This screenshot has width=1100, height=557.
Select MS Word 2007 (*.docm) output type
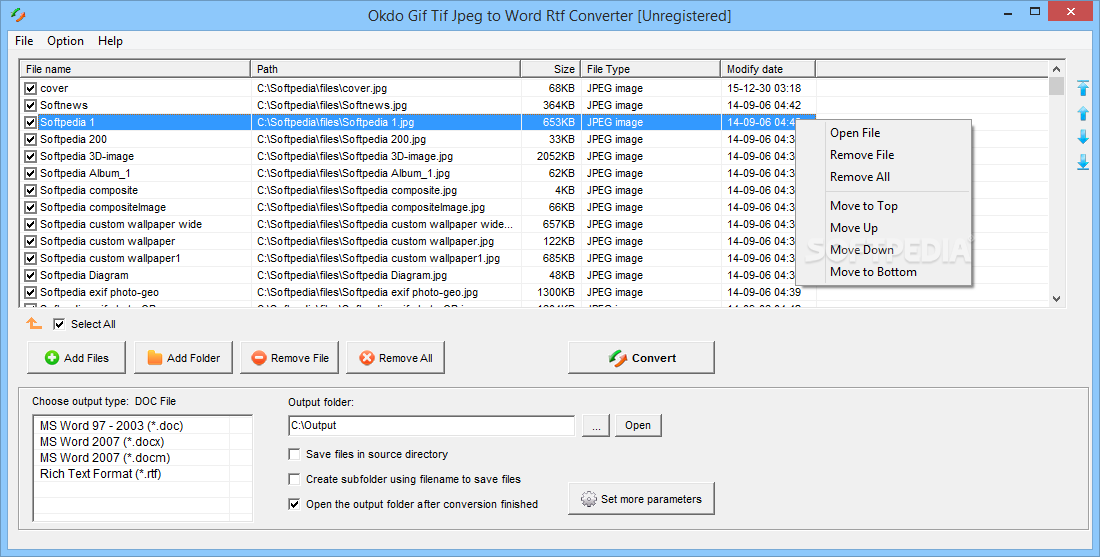point(105,458)
